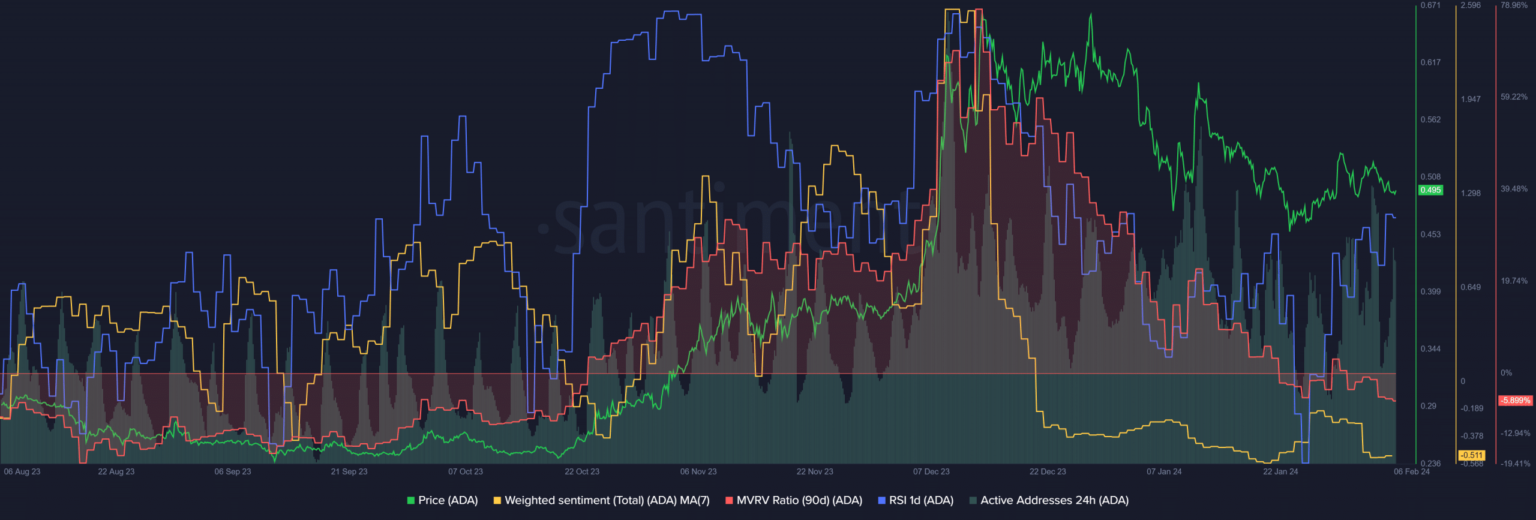This screenshot has width=1536, height=520.
Task: Click the 22 Oct 23 date label
Action: pyautogui.click(x=581, y=471)
